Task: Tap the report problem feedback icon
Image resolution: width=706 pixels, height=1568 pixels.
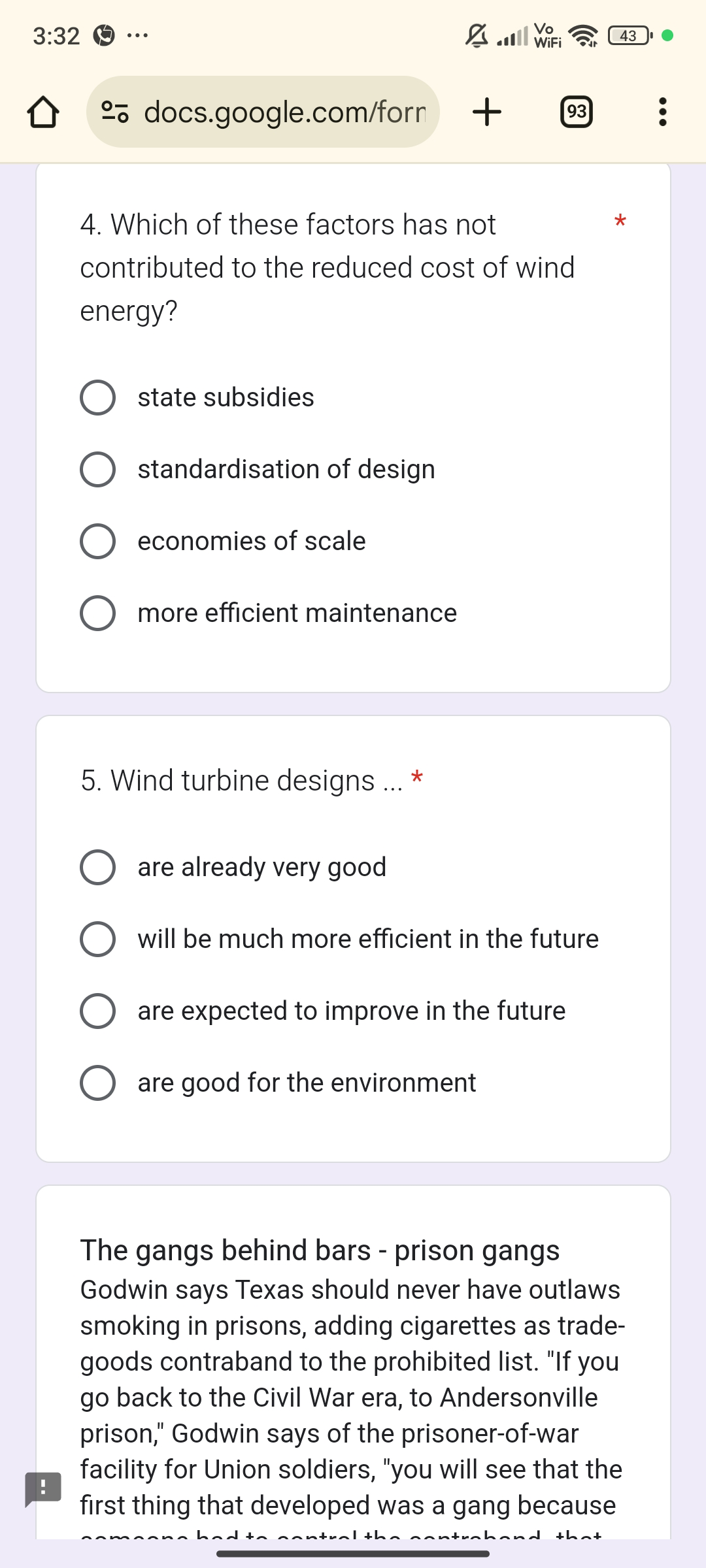Action: pyautogui.click(x=43, y=1488)
